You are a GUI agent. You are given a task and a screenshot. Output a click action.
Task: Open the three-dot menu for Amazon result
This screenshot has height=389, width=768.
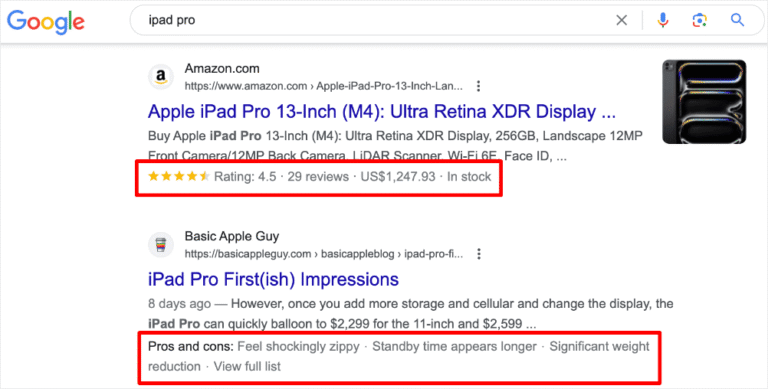click(478, 87)
